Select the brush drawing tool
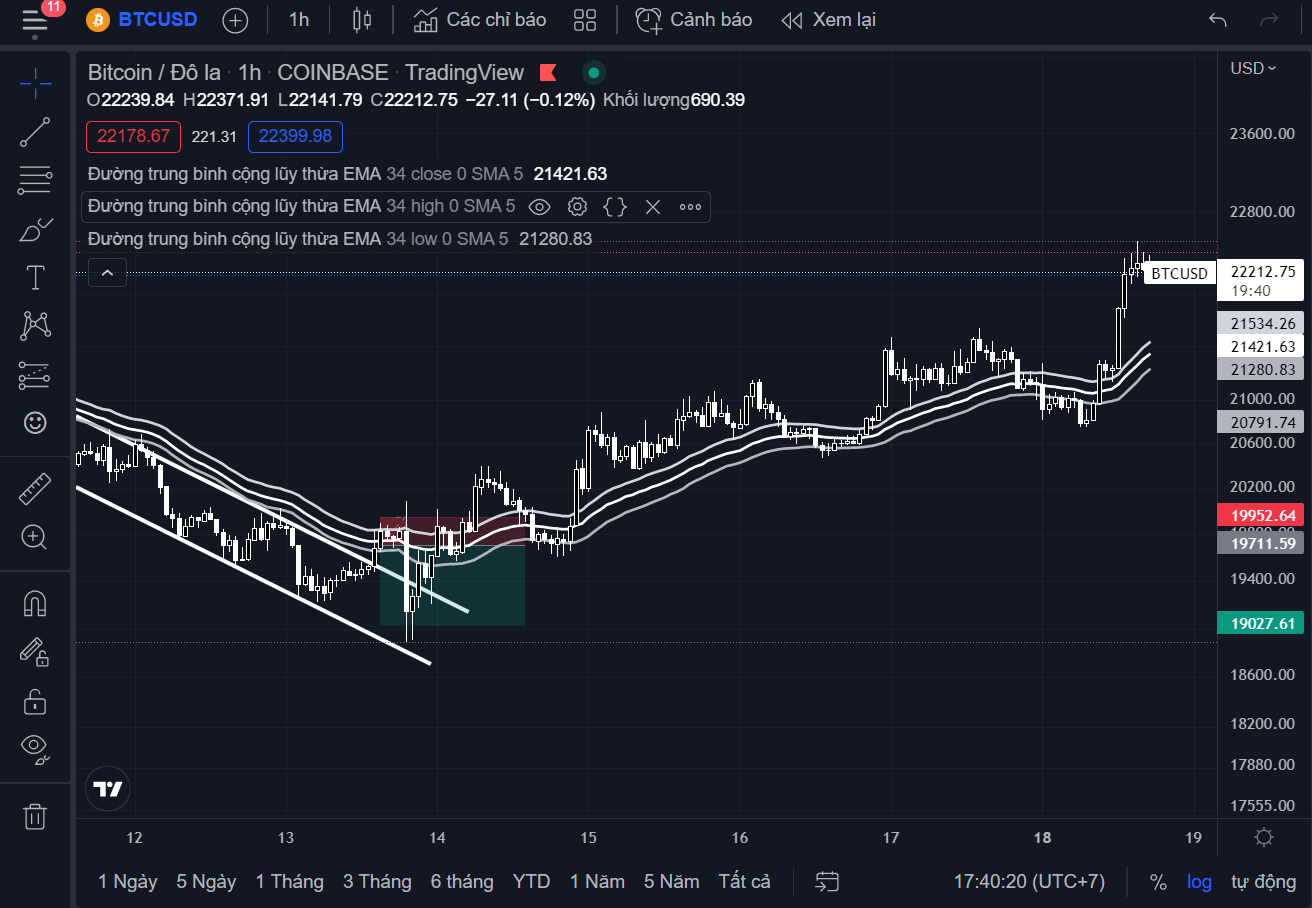The width and height of the screenshot is (1312, 908). tap(35, 229)
